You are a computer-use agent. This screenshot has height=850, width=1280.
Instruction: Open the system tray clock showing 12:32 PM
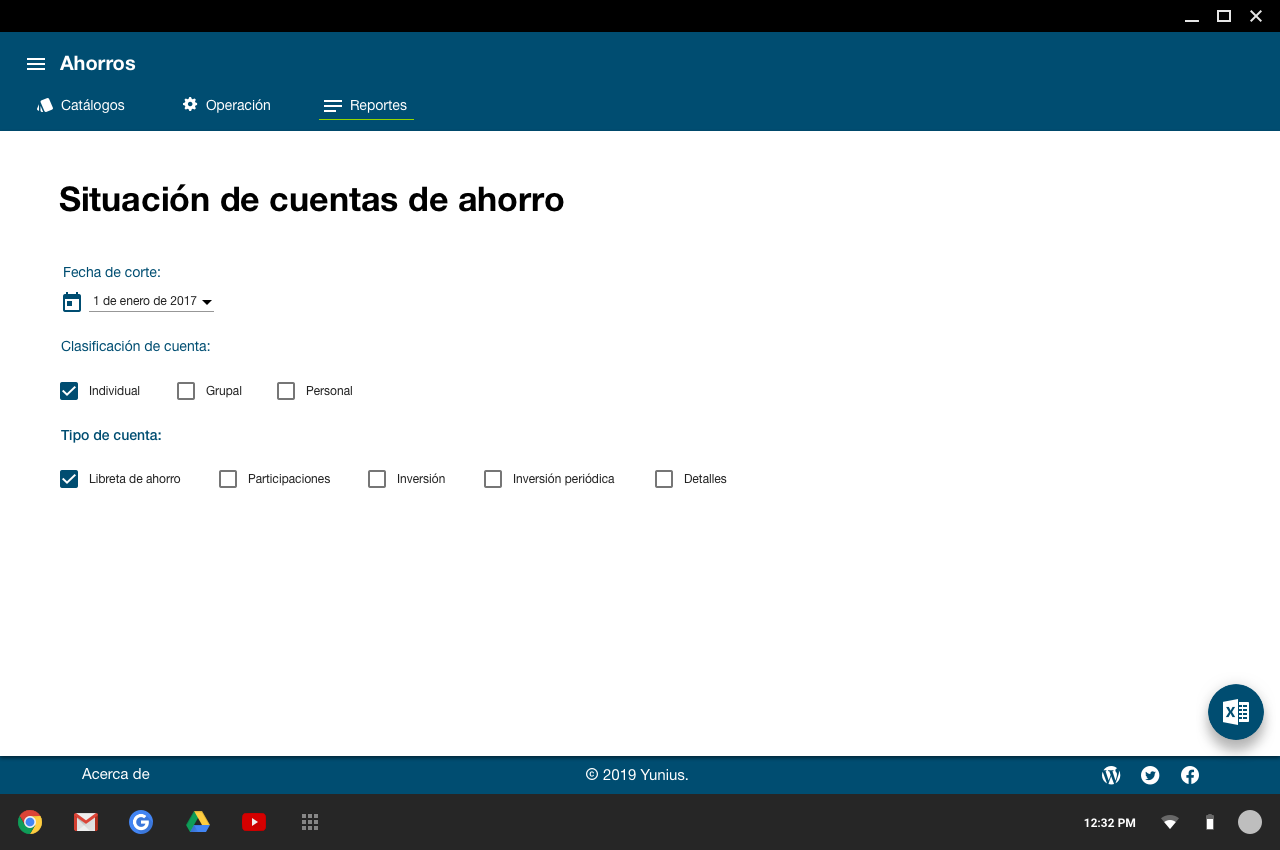pos(1109,823)
